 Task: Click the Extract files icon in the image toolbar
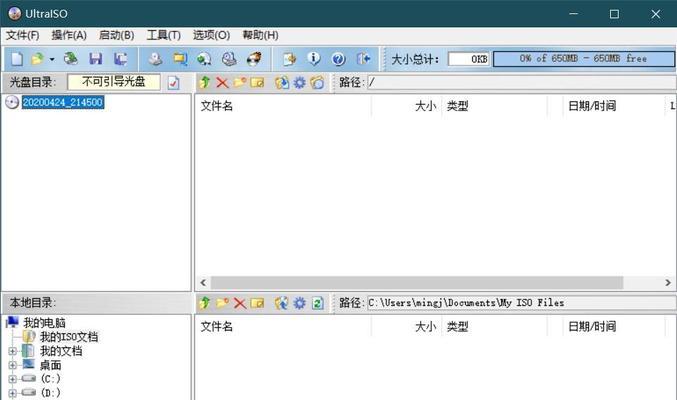click(282, 82)
